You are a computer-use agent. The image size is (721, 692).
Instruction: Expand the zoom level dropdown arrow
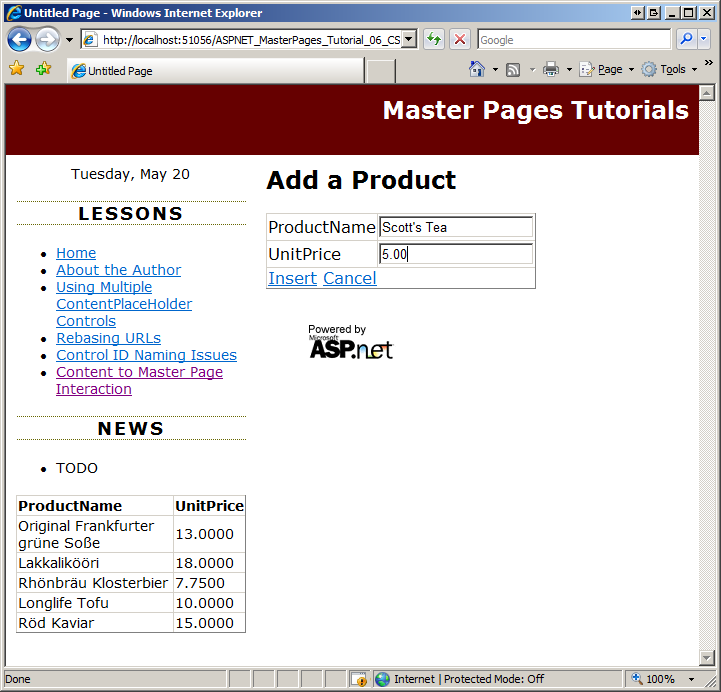point(691,679)
